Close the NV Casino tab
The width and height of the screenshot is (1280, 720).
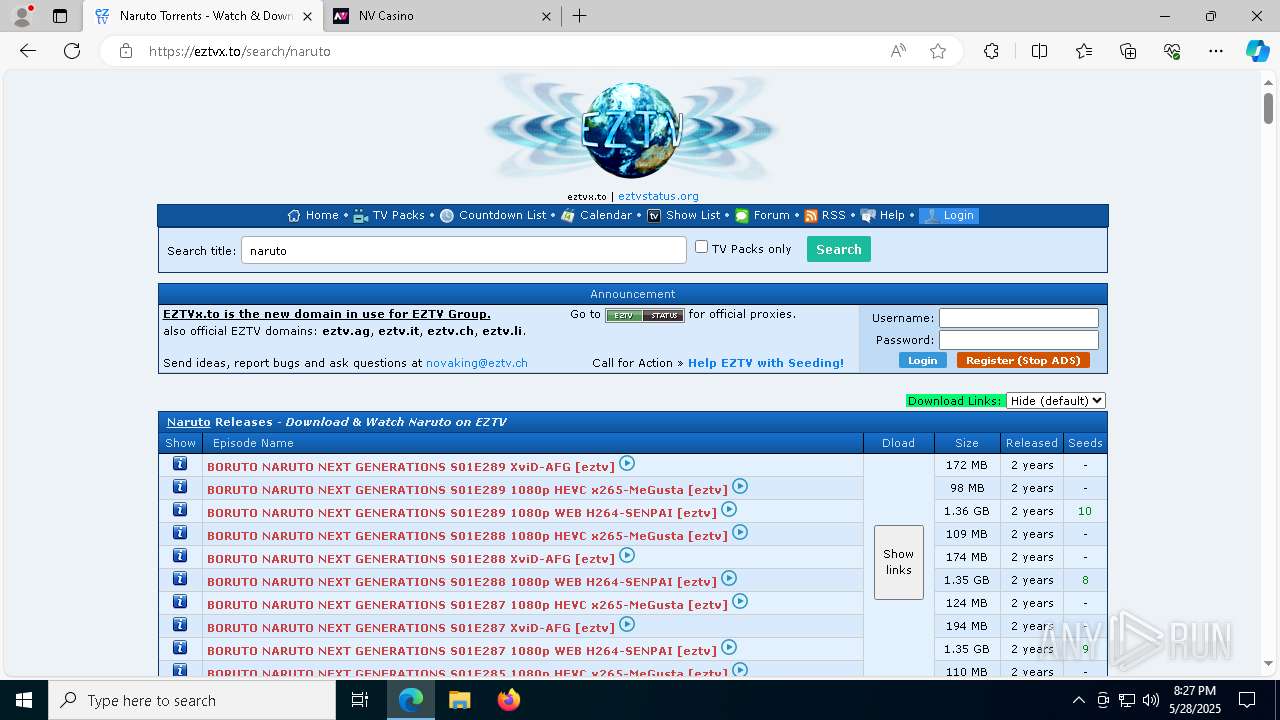pyautogui.click(x=546, y=16)
